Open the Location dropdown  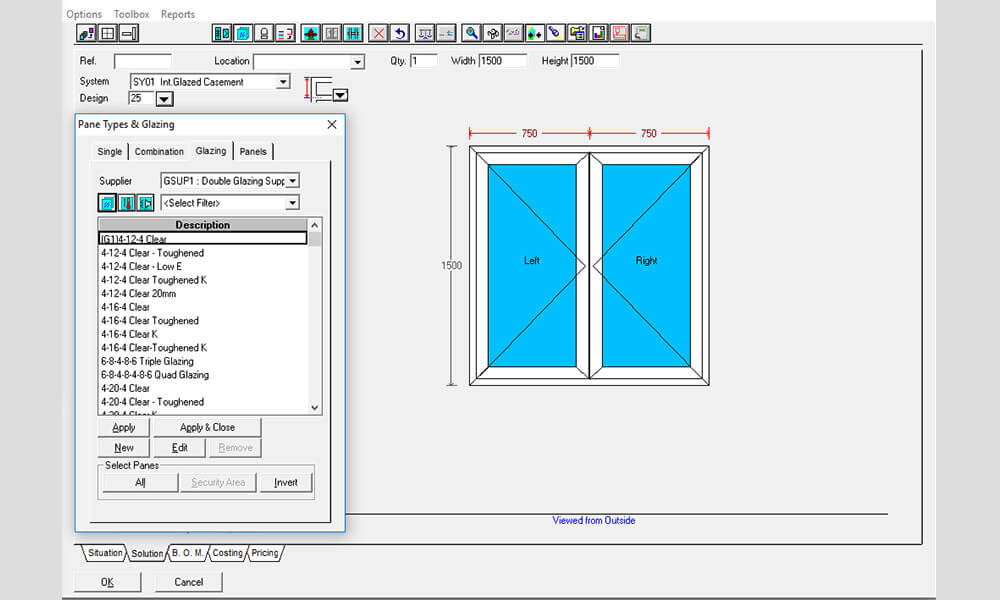[356, 61]
